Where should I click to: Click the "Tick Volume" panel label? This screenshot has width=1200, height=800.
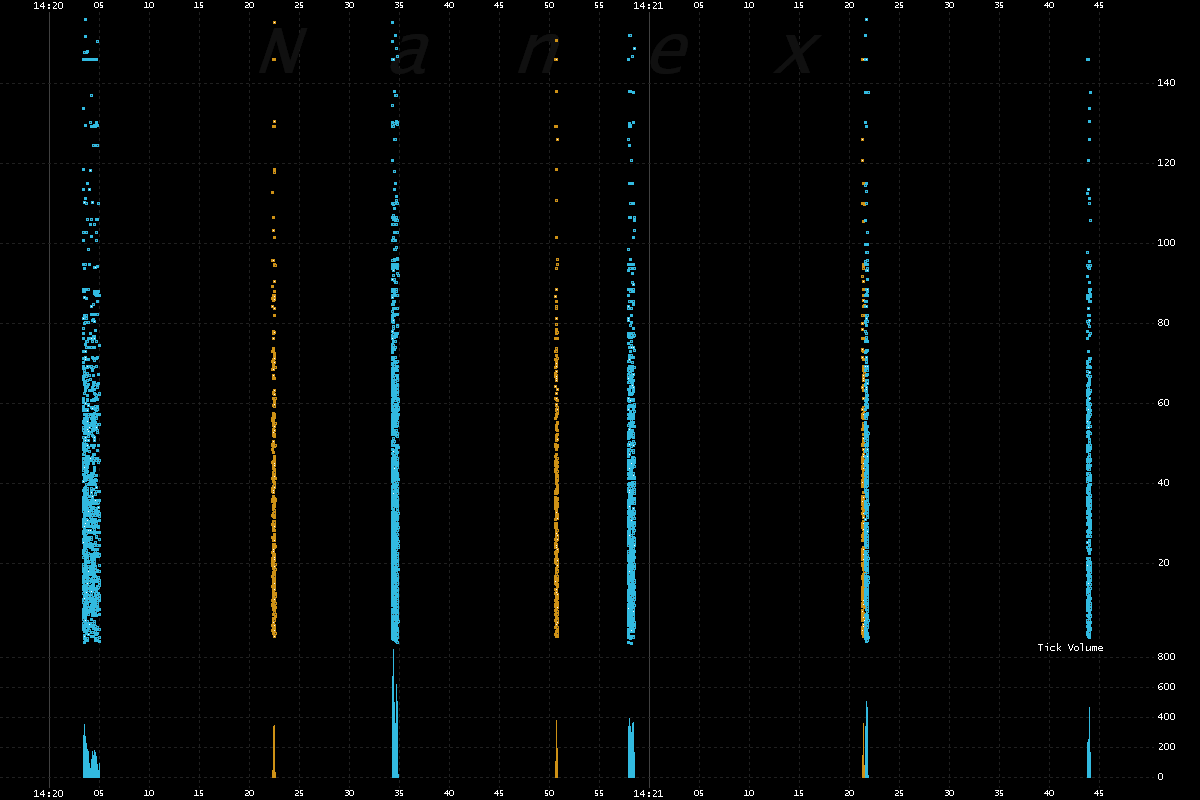[1070, 648]
